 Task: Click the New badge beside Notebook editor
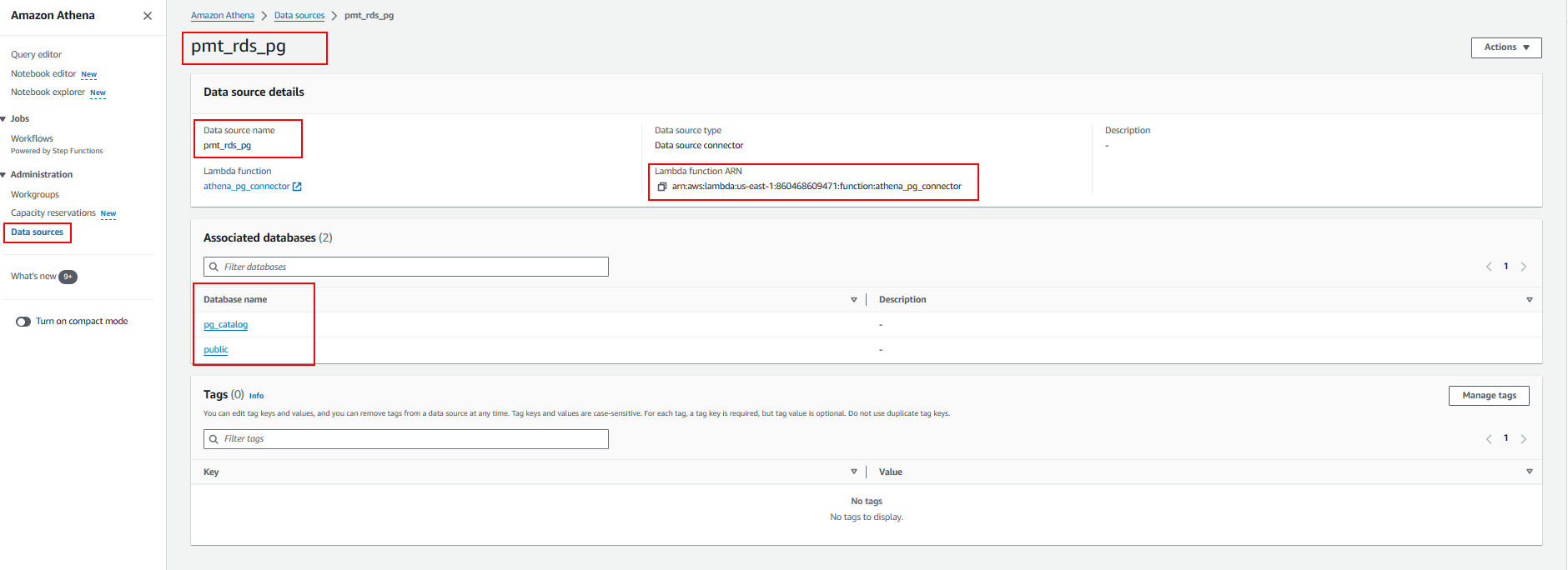coord(89,74)
